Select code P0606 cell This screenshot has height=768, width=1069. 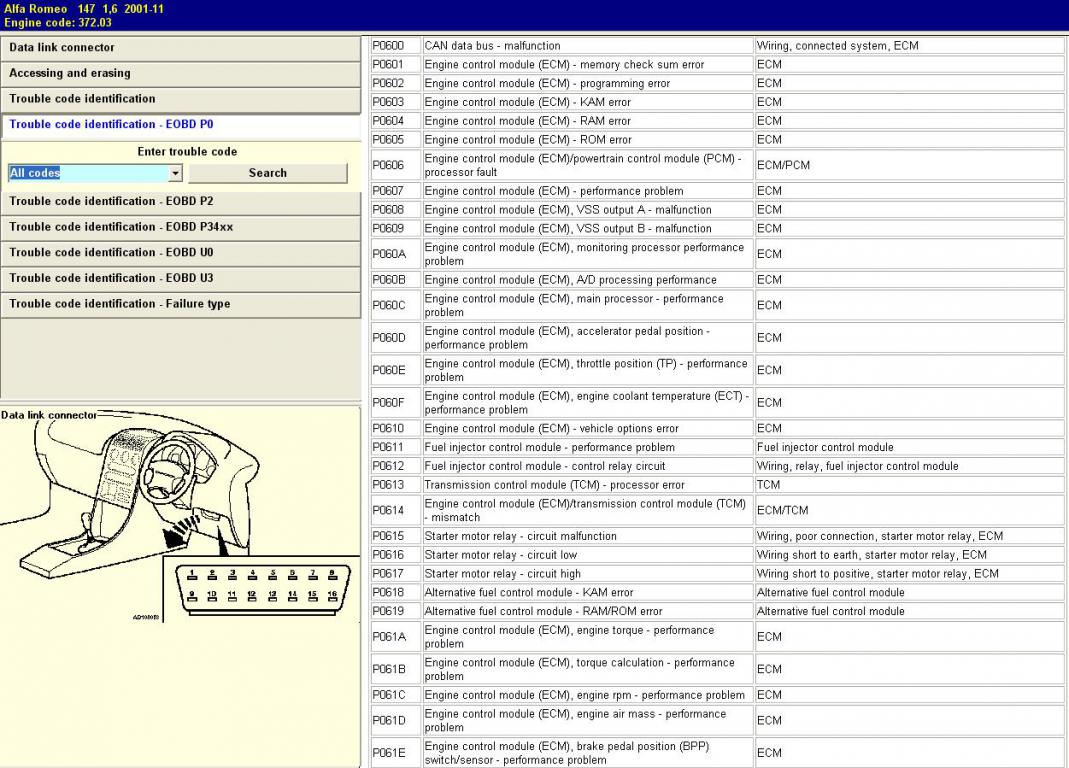pos(395,165)
